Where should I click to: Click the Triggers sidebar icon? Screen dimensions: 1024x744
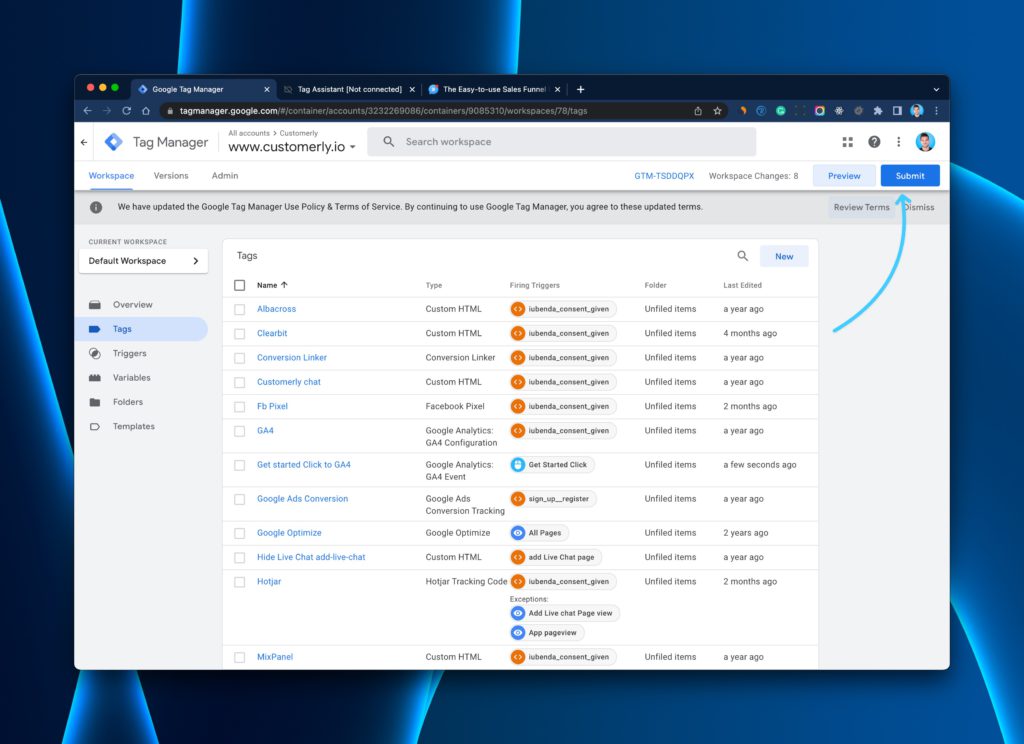tap(95, 353)
